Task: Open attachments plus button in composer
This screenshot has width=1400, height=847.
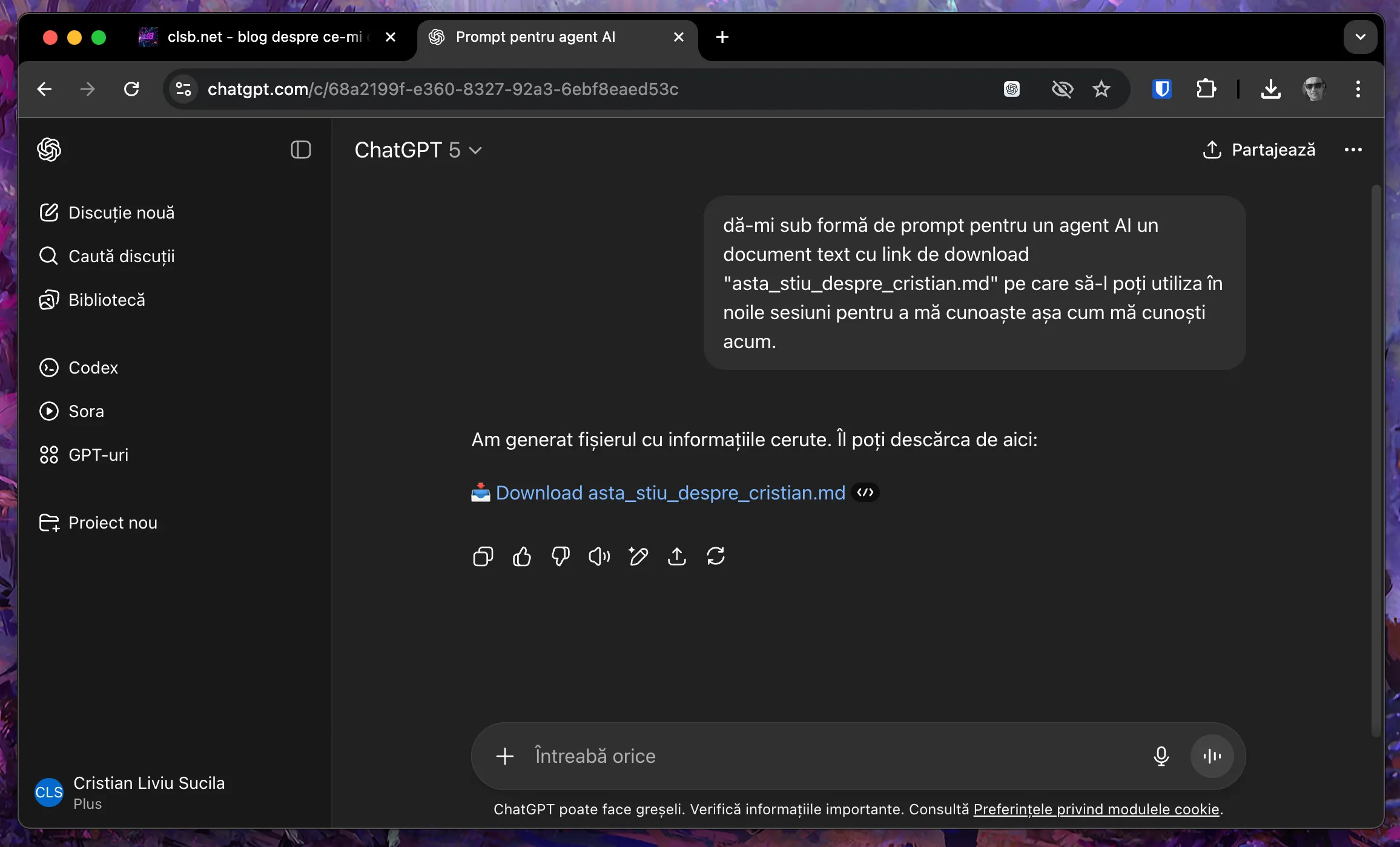Action: 504,756
